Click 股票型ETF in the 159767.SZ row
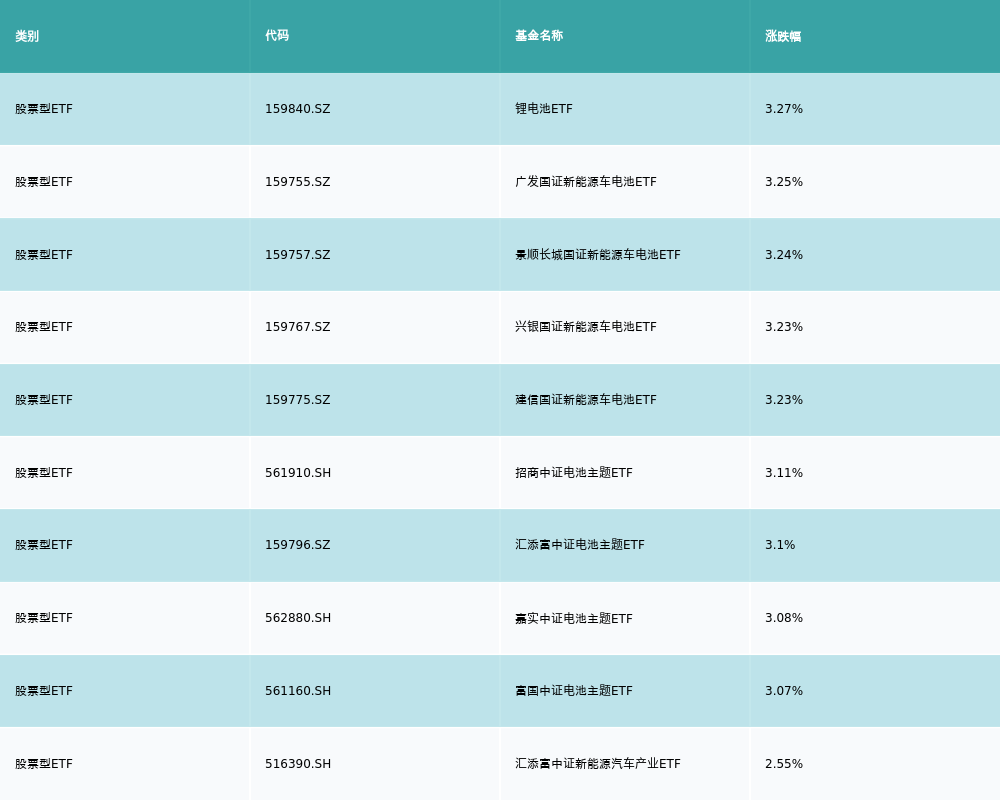 tap(44, 327)
